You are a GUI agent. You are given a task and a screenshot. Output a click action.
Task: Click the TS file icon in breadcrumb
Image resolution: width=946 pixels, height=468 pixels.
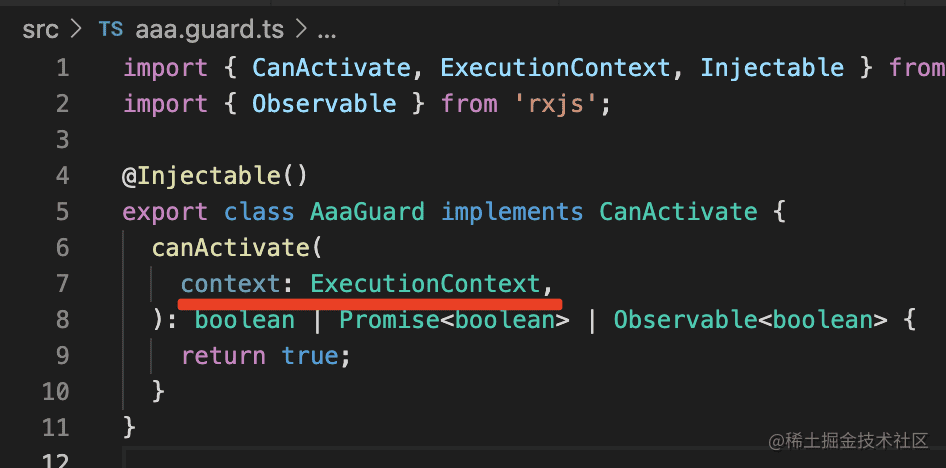[x=110, y=30]
